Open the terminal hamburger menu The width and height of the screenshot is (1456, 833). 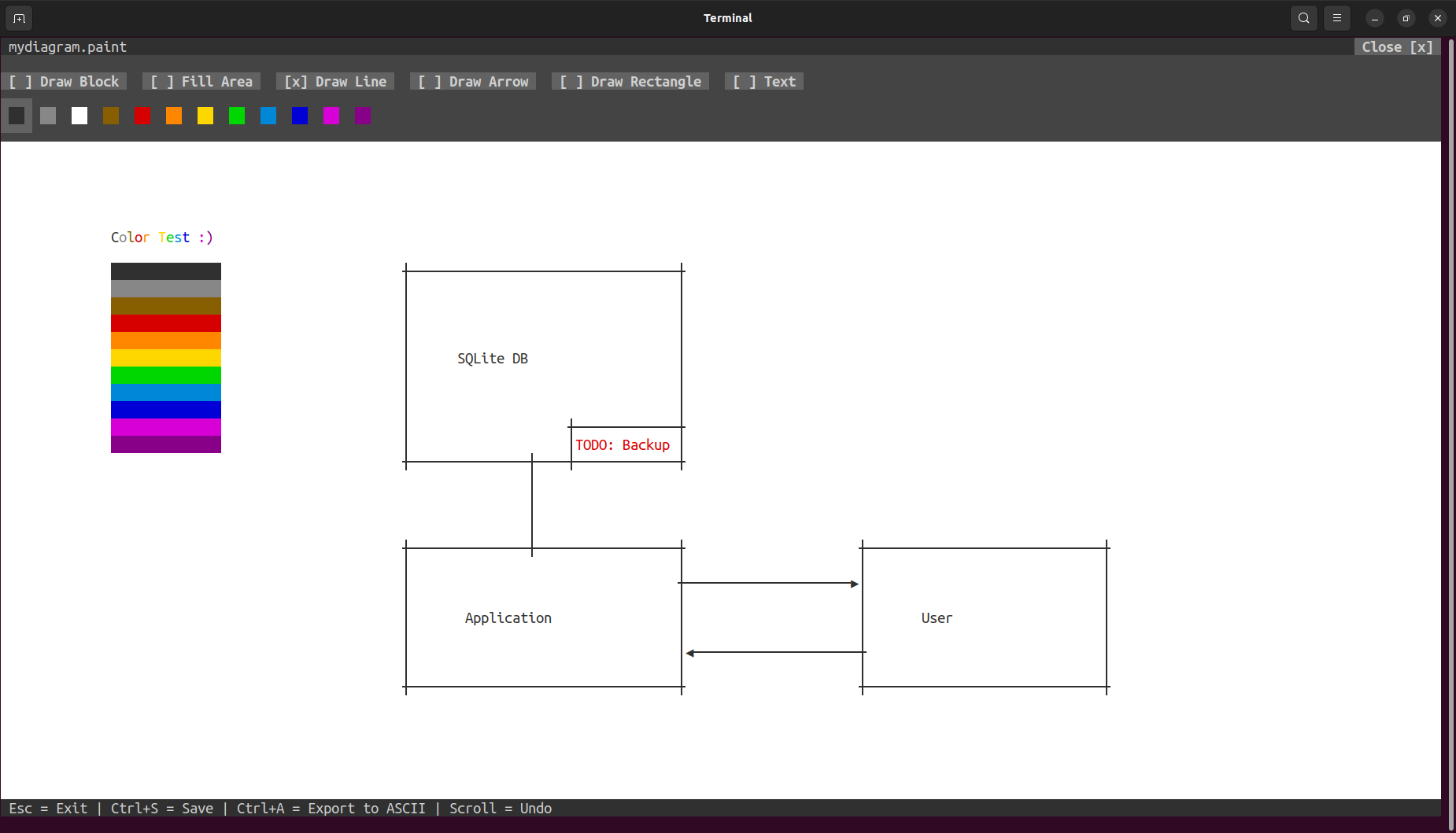pos(1337,18)
